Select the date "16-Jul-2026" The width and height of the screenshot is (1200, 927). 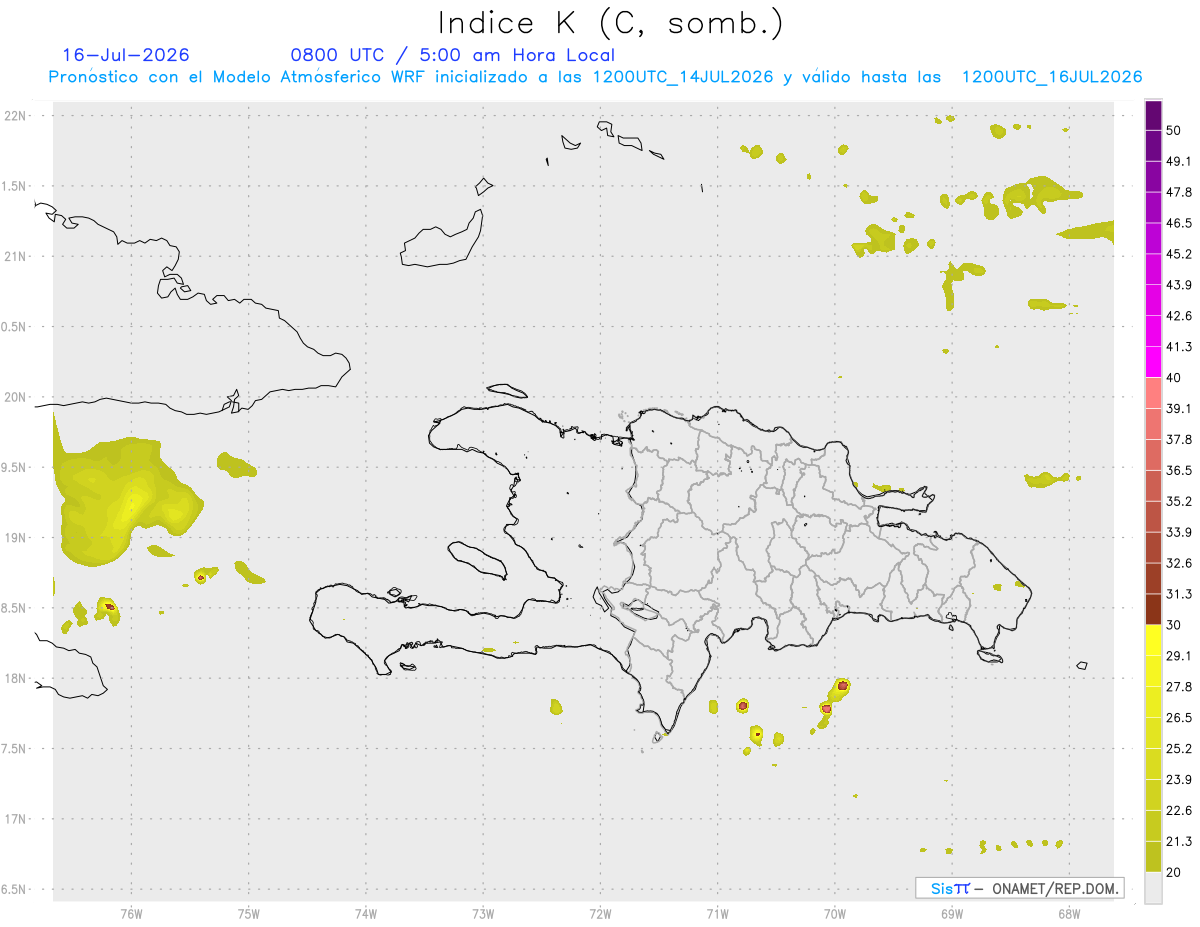coord(126,55)
